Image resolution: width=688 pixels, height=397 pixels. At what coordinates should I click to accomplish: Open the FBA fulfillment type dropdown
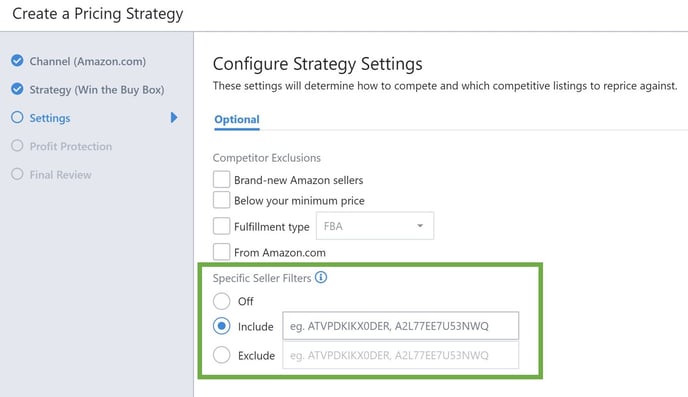[x=375, y=226]
